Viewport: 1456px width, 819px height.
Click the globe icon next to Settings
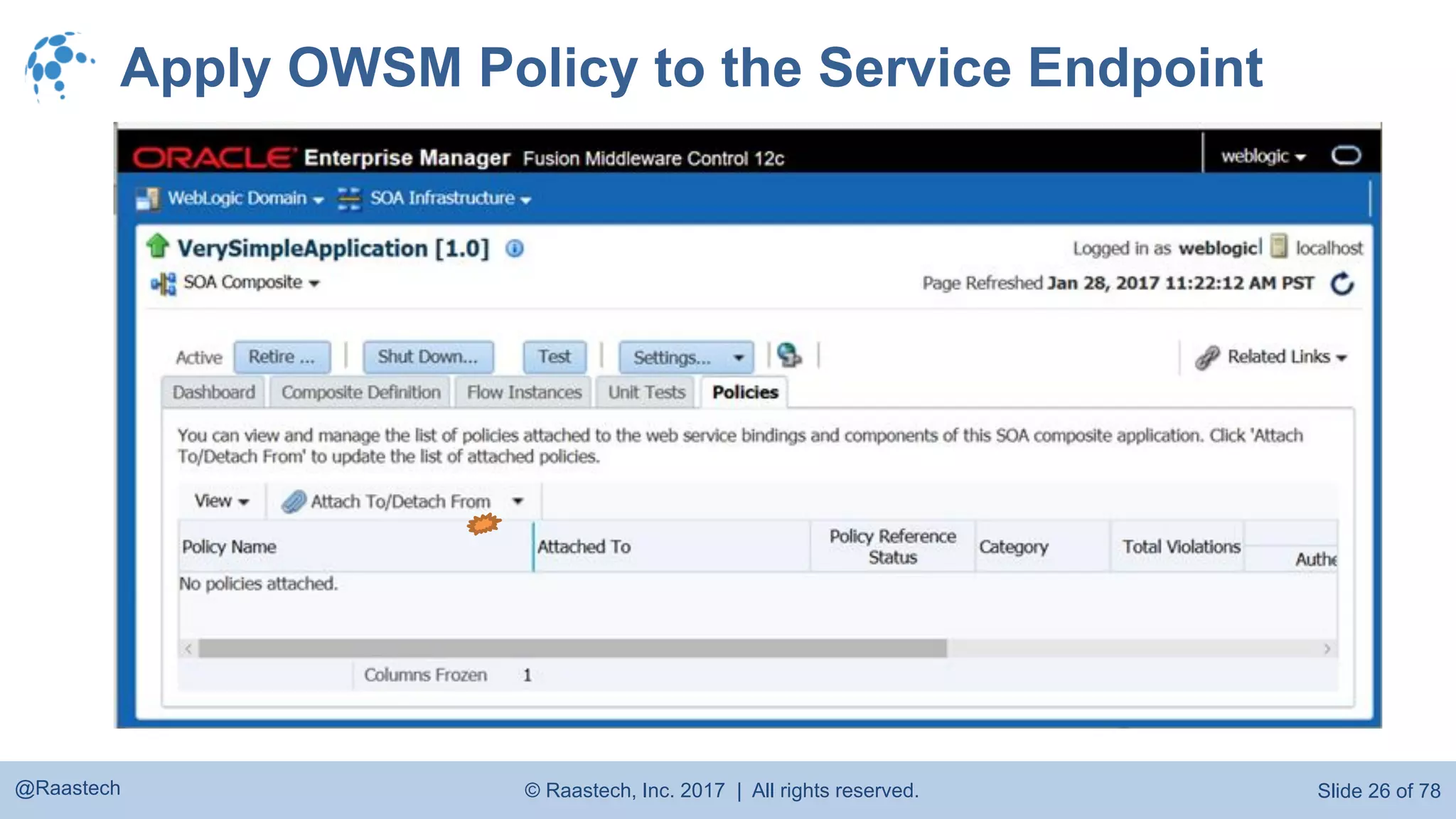(x=789, y=355)
